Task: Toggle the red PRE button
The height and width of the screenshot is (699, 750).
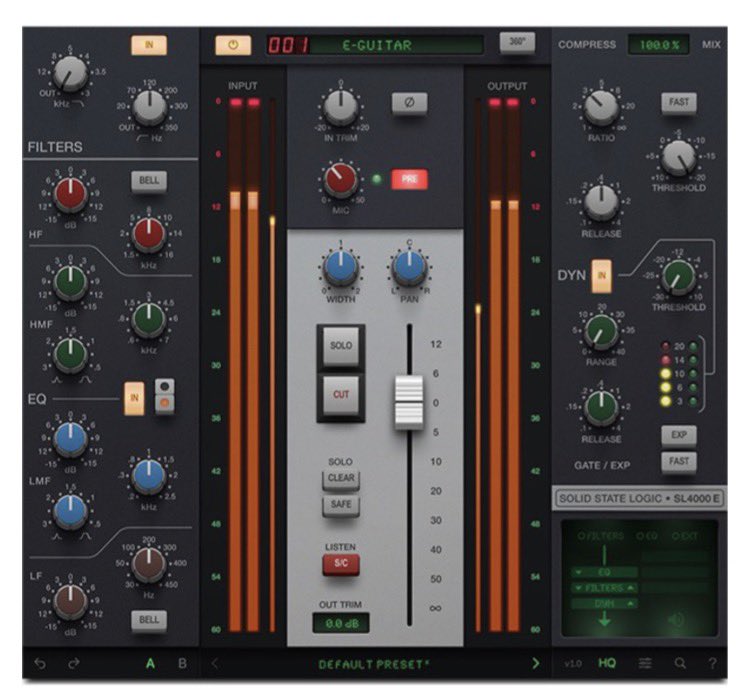Action: [x=409, y=179]
